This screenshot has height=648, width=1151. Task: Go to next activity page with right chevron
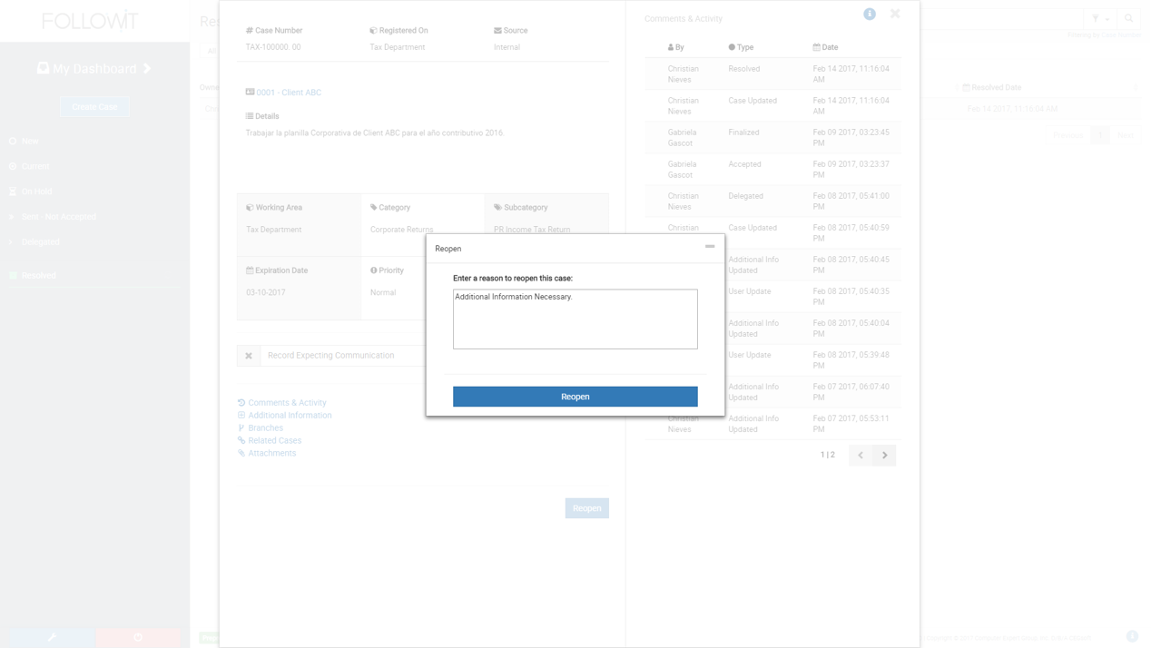click(x=884, y=455)
